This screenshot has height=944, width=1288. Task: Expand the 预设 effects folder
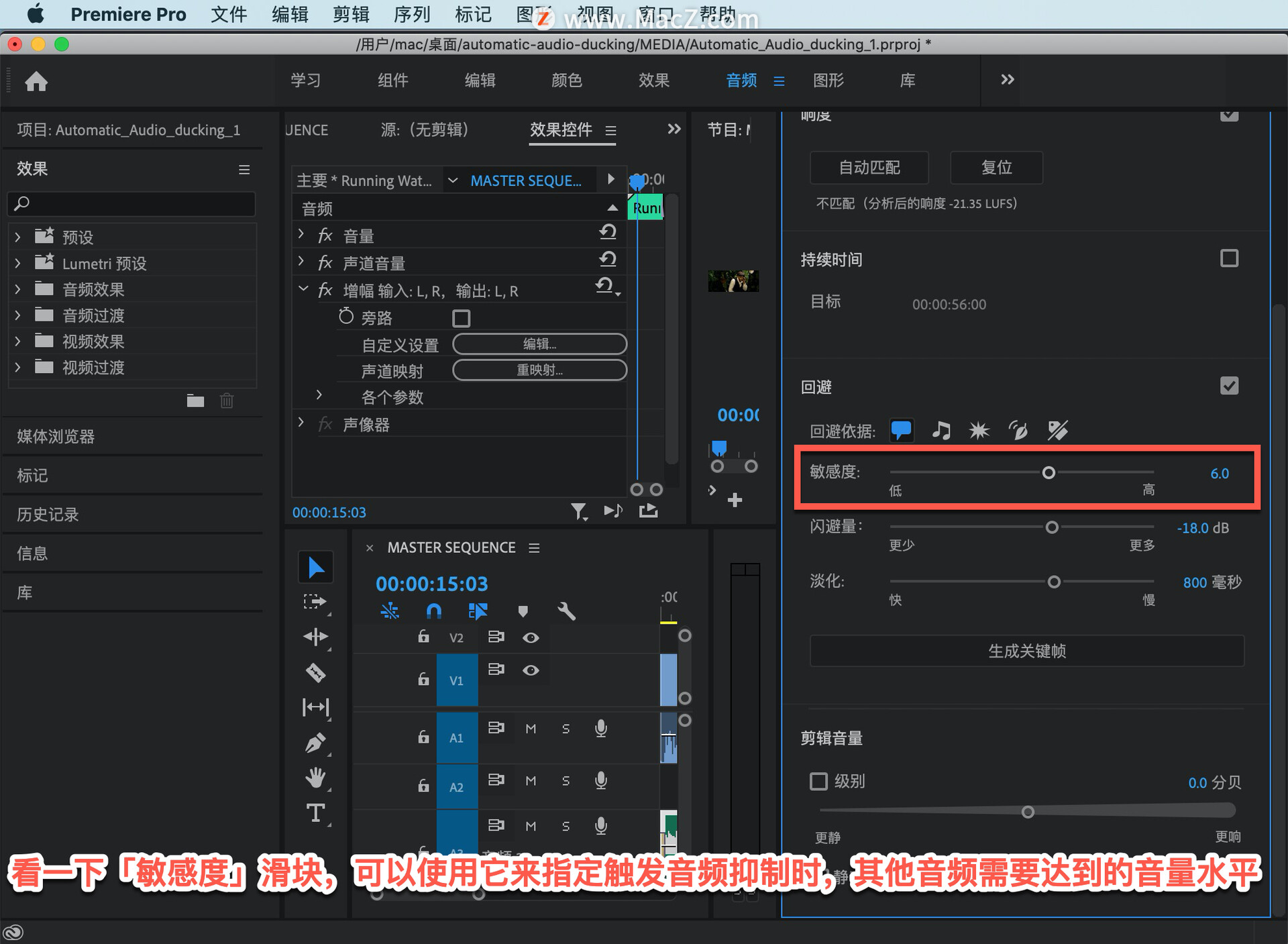point(18,237)
